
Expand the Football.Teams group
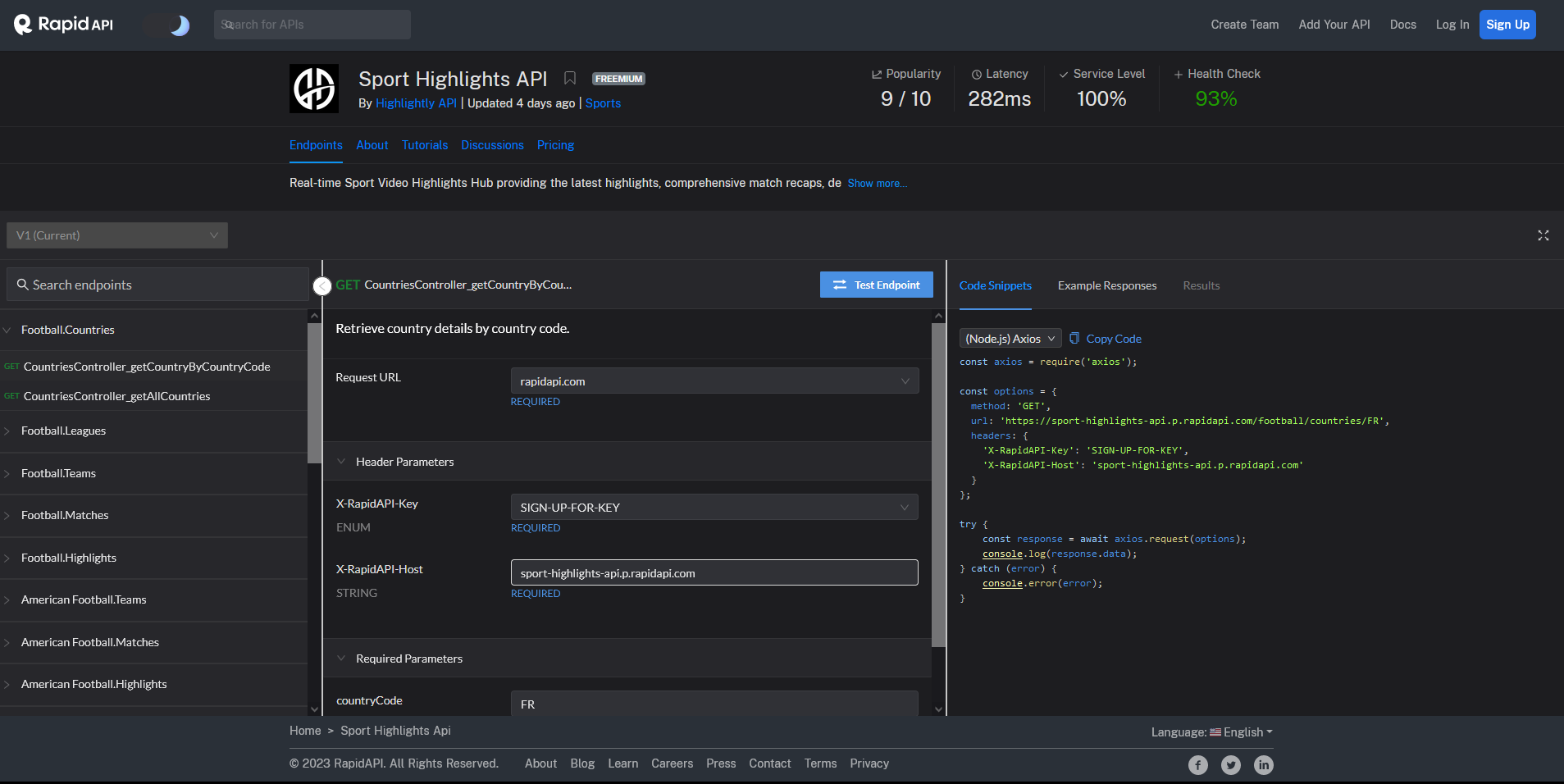click(x=153, y=473)
